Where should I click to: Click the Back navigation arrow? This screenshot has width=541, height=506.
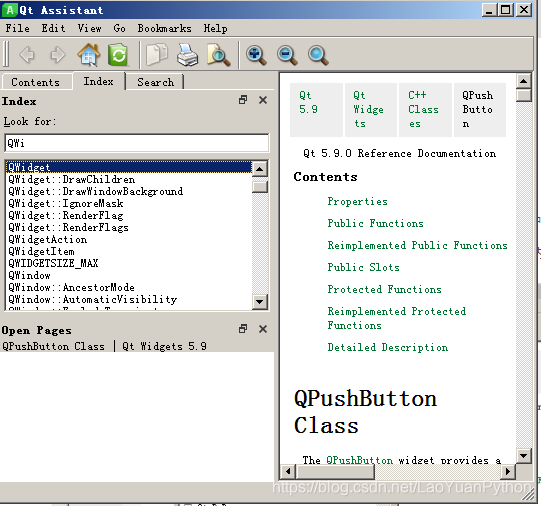(x=27, y=54)
